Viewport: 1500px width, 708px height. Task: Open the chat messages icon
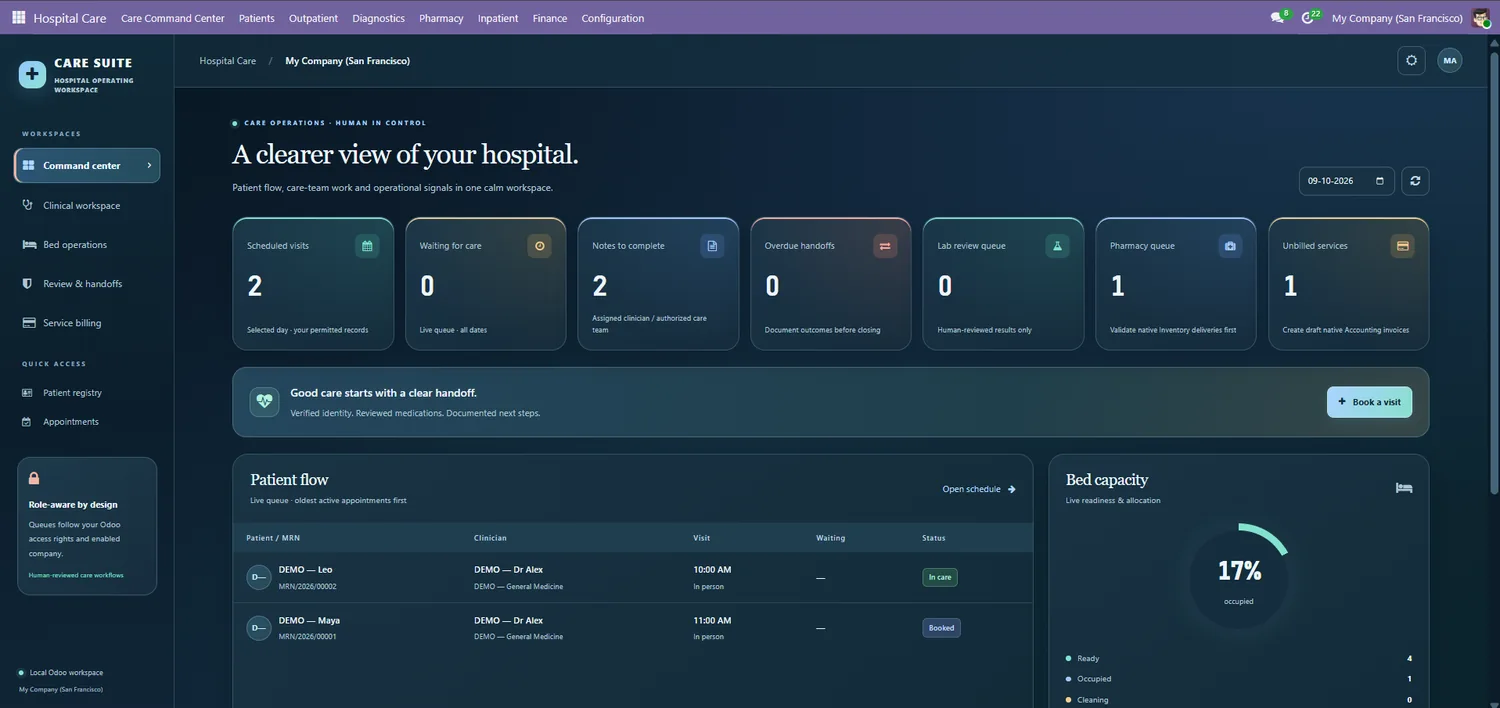point(1277,18)
